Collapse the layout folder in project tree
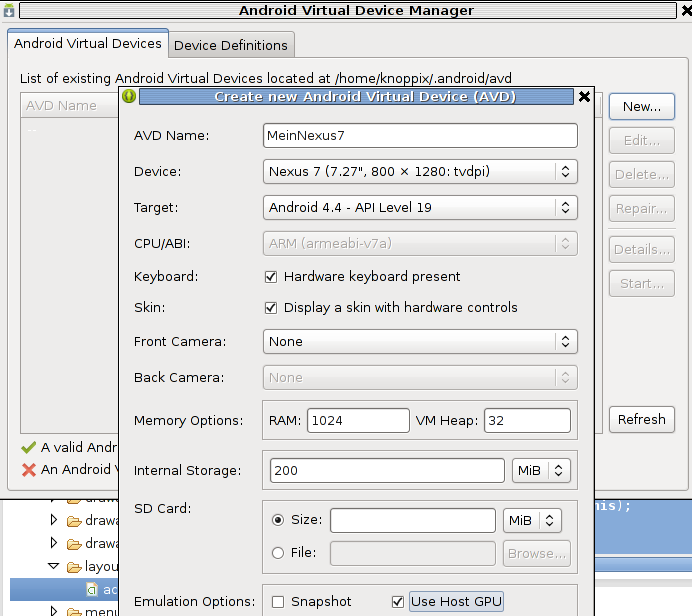 click(53, 566)
